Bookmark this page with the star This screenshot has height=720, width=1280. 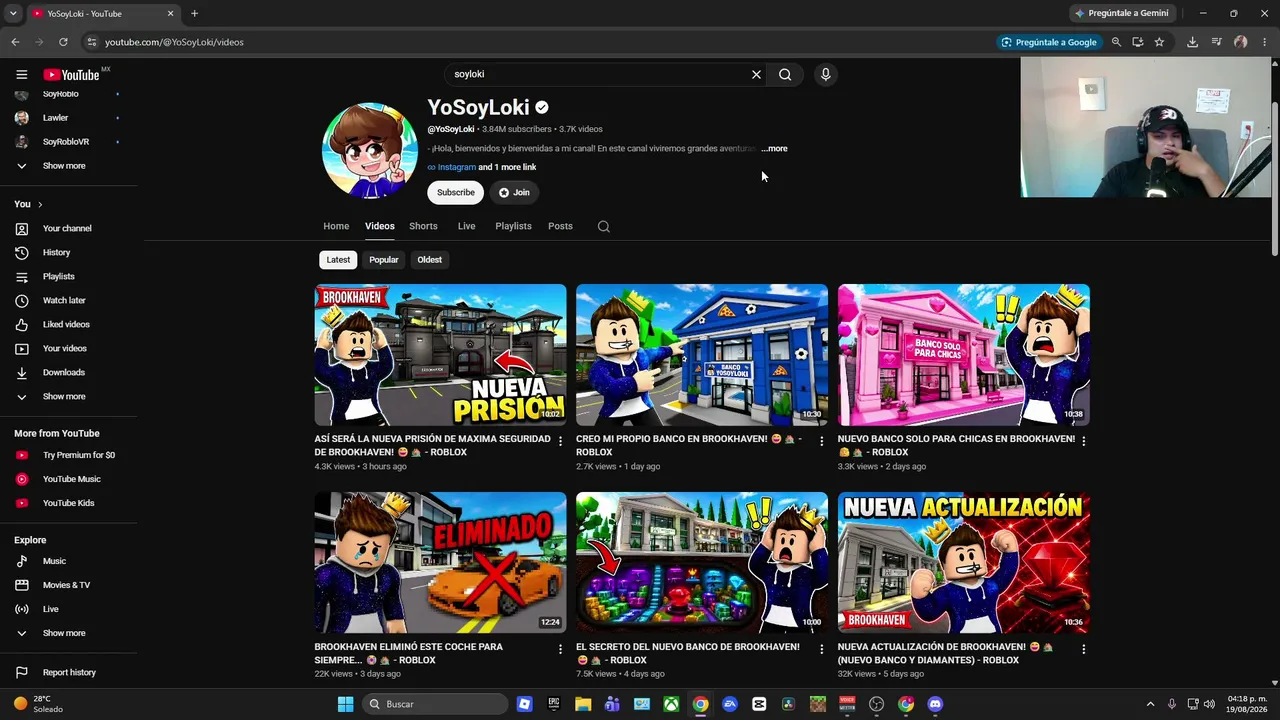pos(1159,42)
